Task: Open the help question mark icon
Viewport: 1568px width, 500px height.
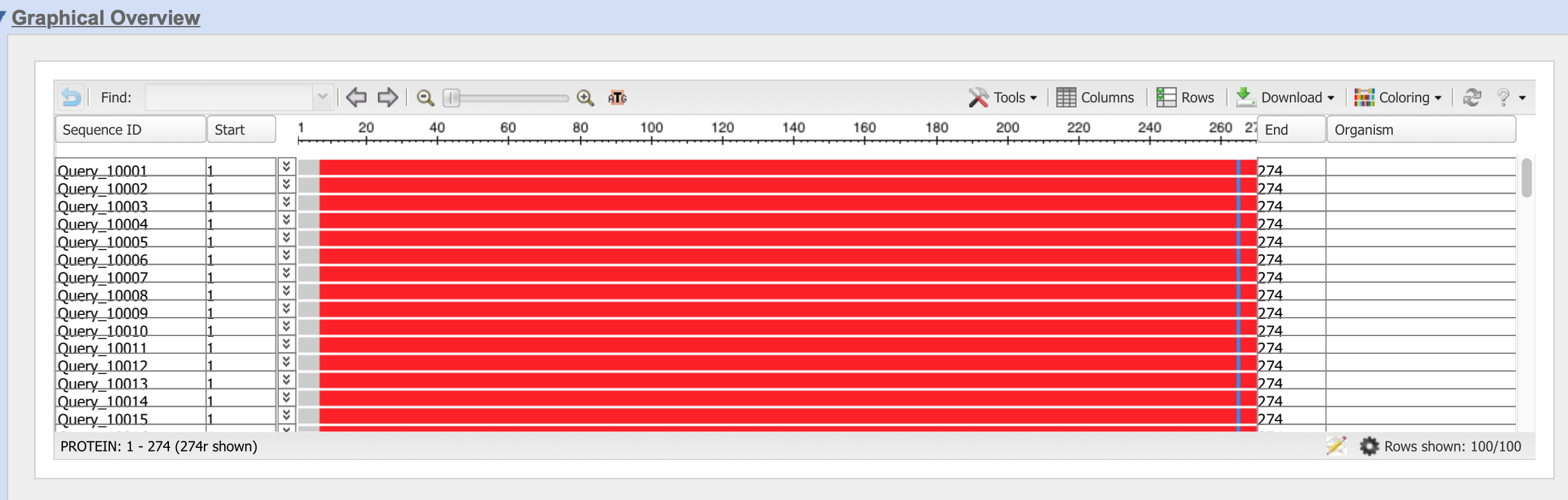Action: pyautogui.click(x=1503, y=97)
